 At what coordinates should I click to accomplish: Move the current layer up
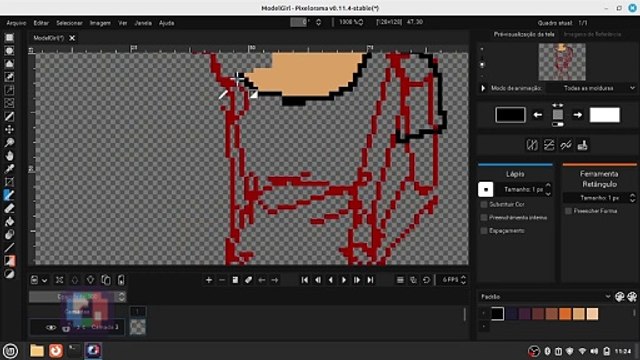[x=75, y=280]
